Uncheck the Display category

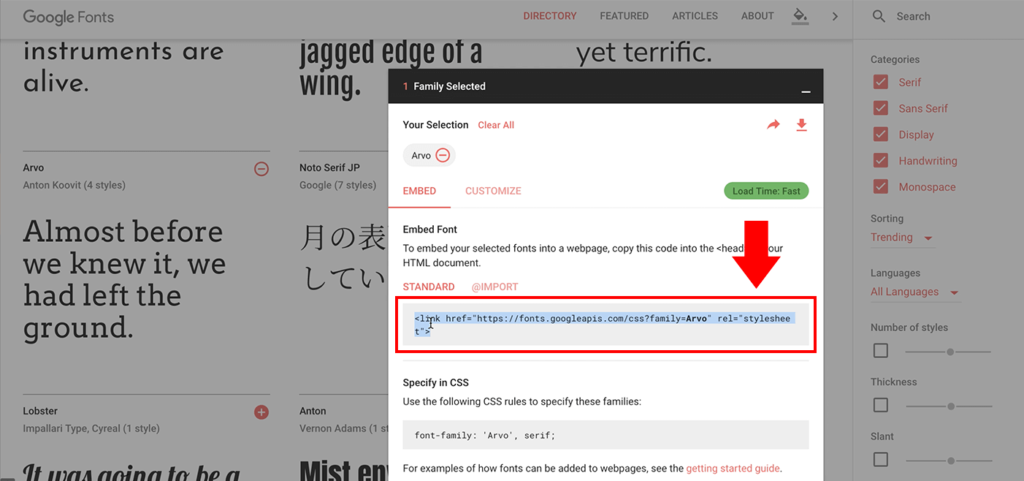881,135
